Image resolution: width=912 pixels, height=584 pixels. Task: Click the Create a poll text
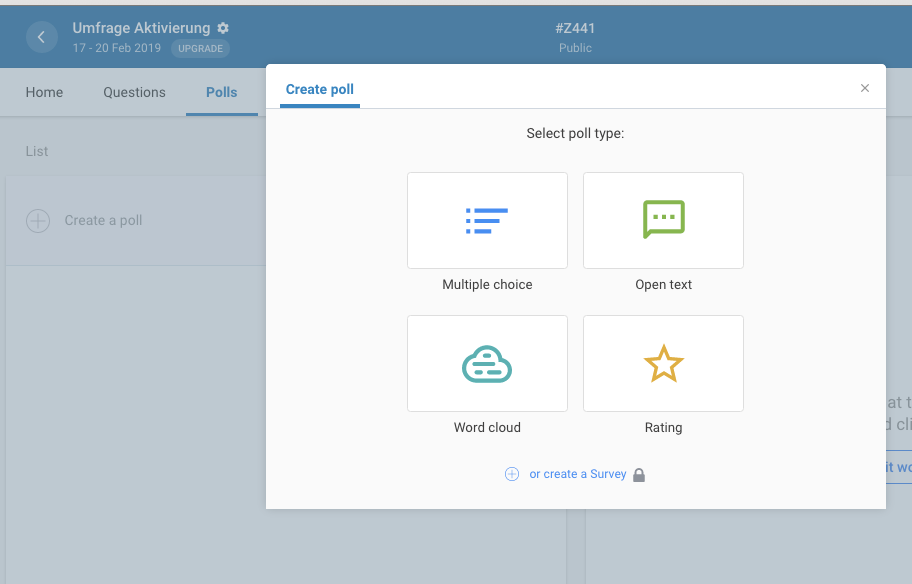(103, 220)
